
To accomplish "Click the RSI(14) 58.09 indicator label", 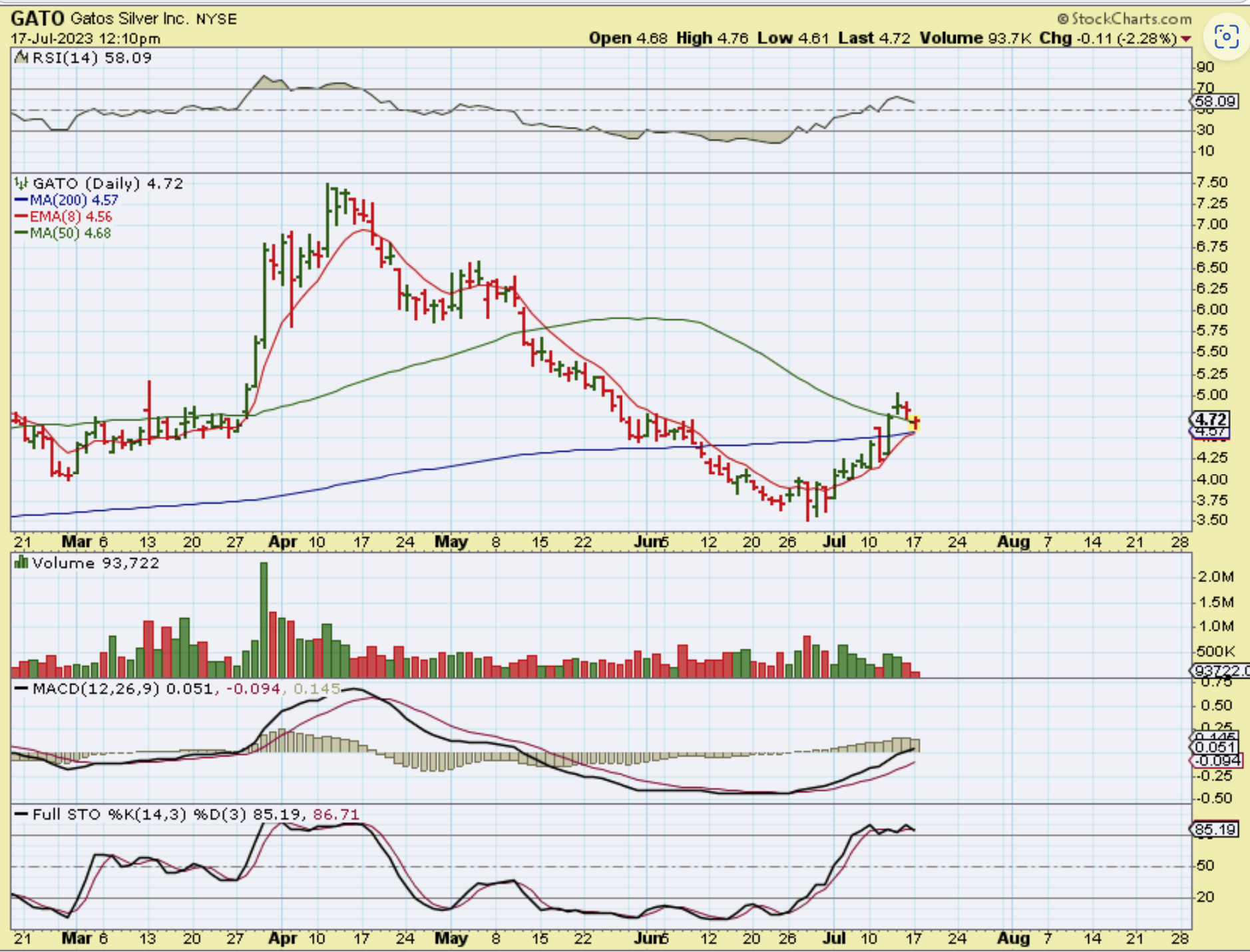I will point(92,58).
